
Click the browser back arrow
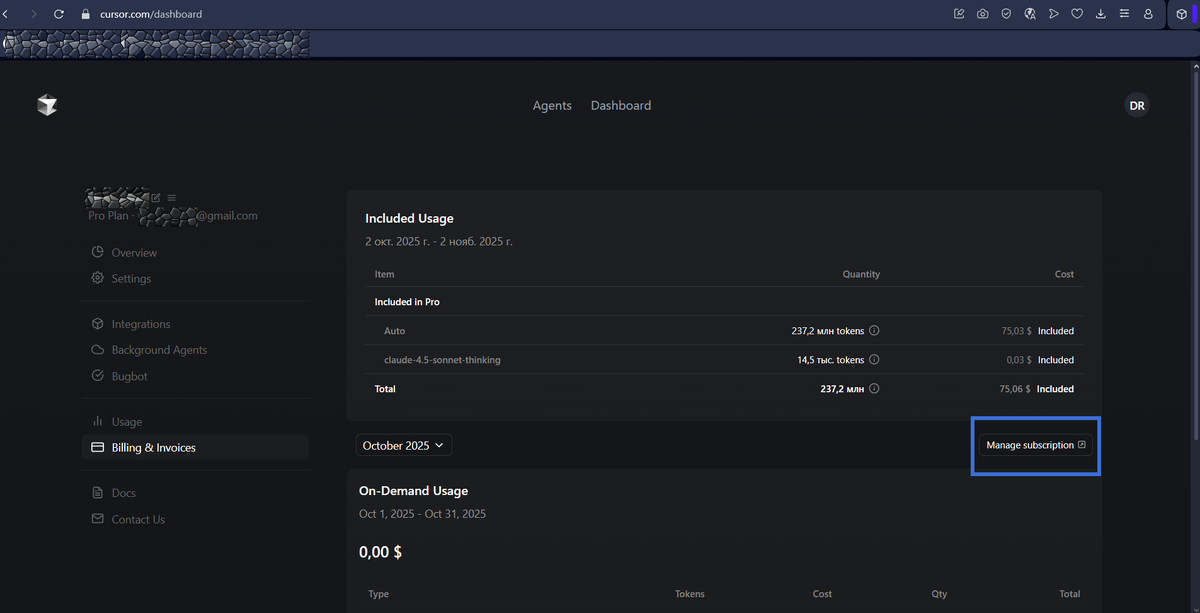pos(6,14)
